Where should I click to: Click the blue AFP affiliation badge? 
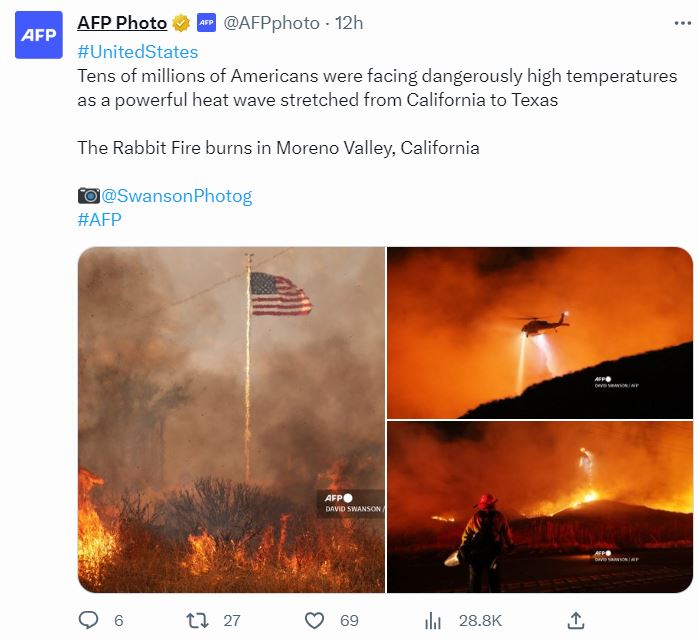(x=206, y=23)
